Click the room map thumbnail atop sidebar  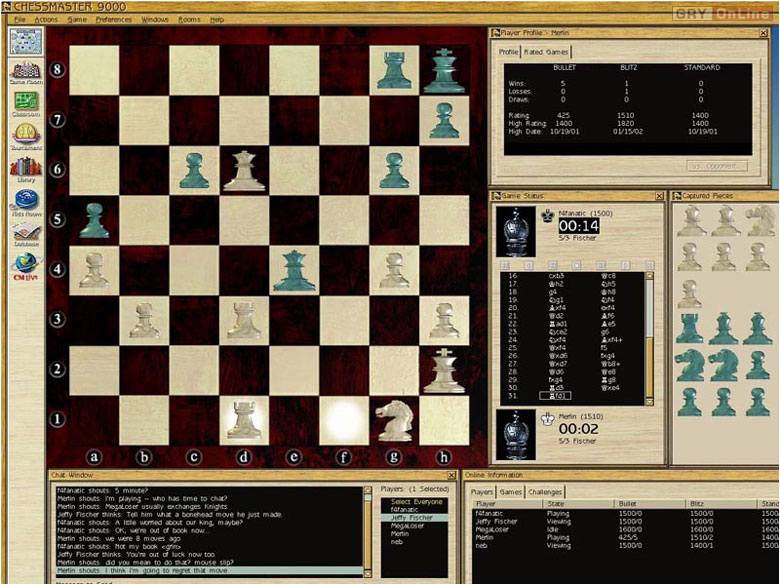pyautogui.click(x=26, y=42)
